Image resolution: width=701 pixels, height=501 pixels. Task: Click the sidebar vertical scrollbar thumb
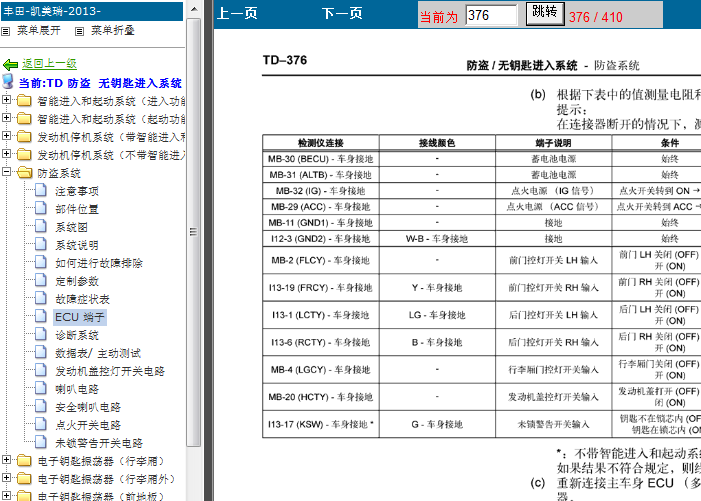click(x=194, y=232)
